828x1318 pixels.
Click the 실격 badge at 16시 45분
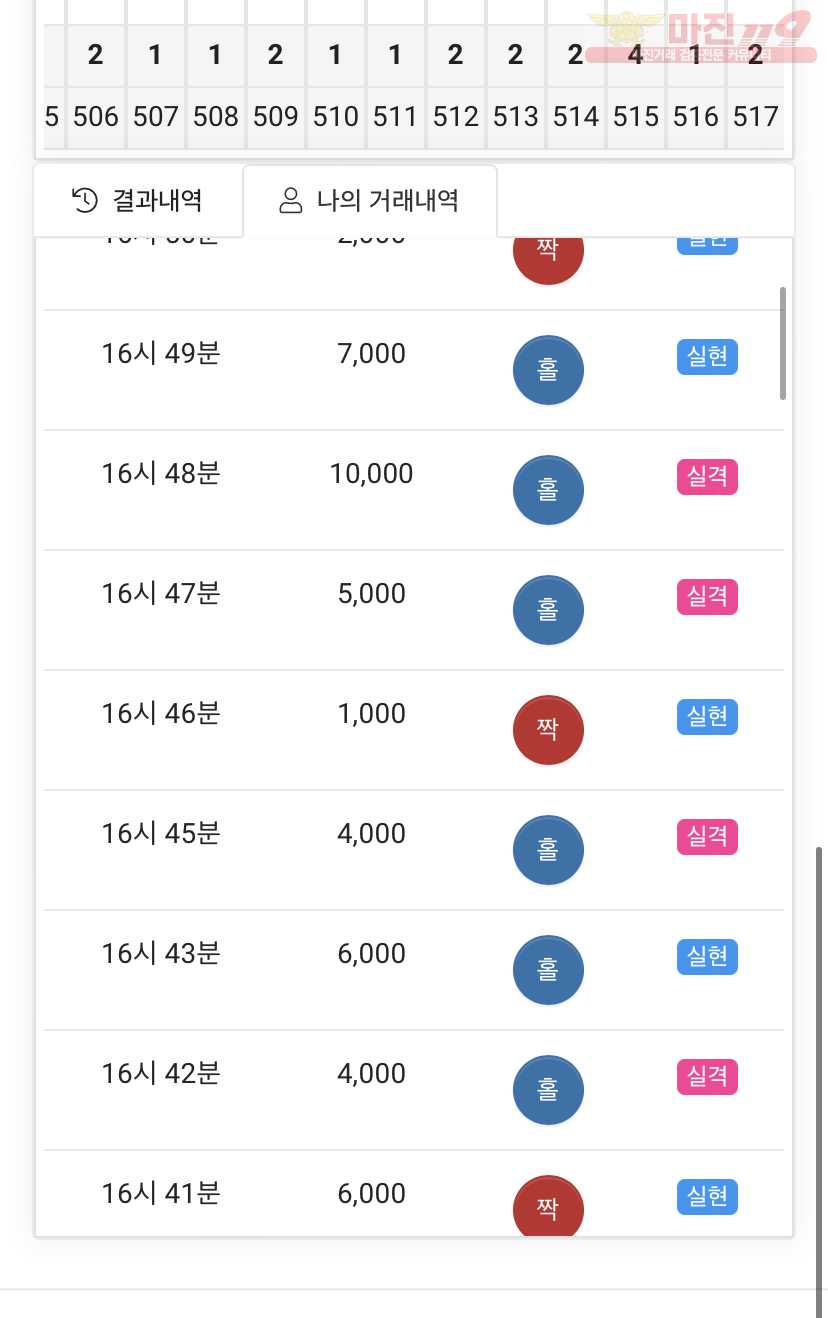tap(708, 837)
